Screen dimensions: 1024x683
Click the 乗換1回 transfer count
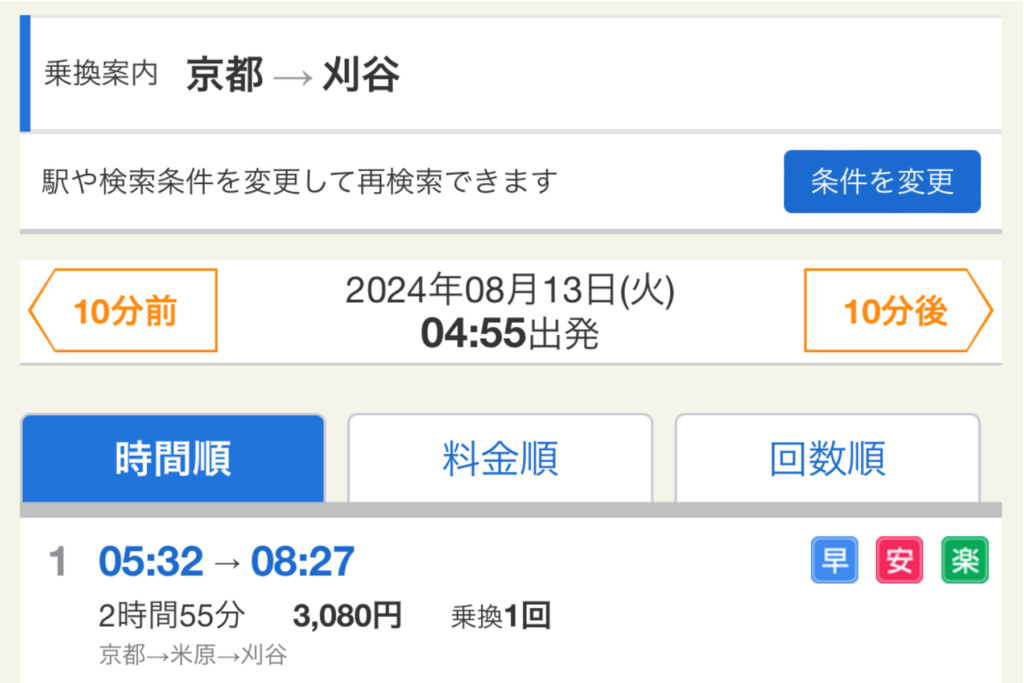pyautogui.click(x=501, y=616)
